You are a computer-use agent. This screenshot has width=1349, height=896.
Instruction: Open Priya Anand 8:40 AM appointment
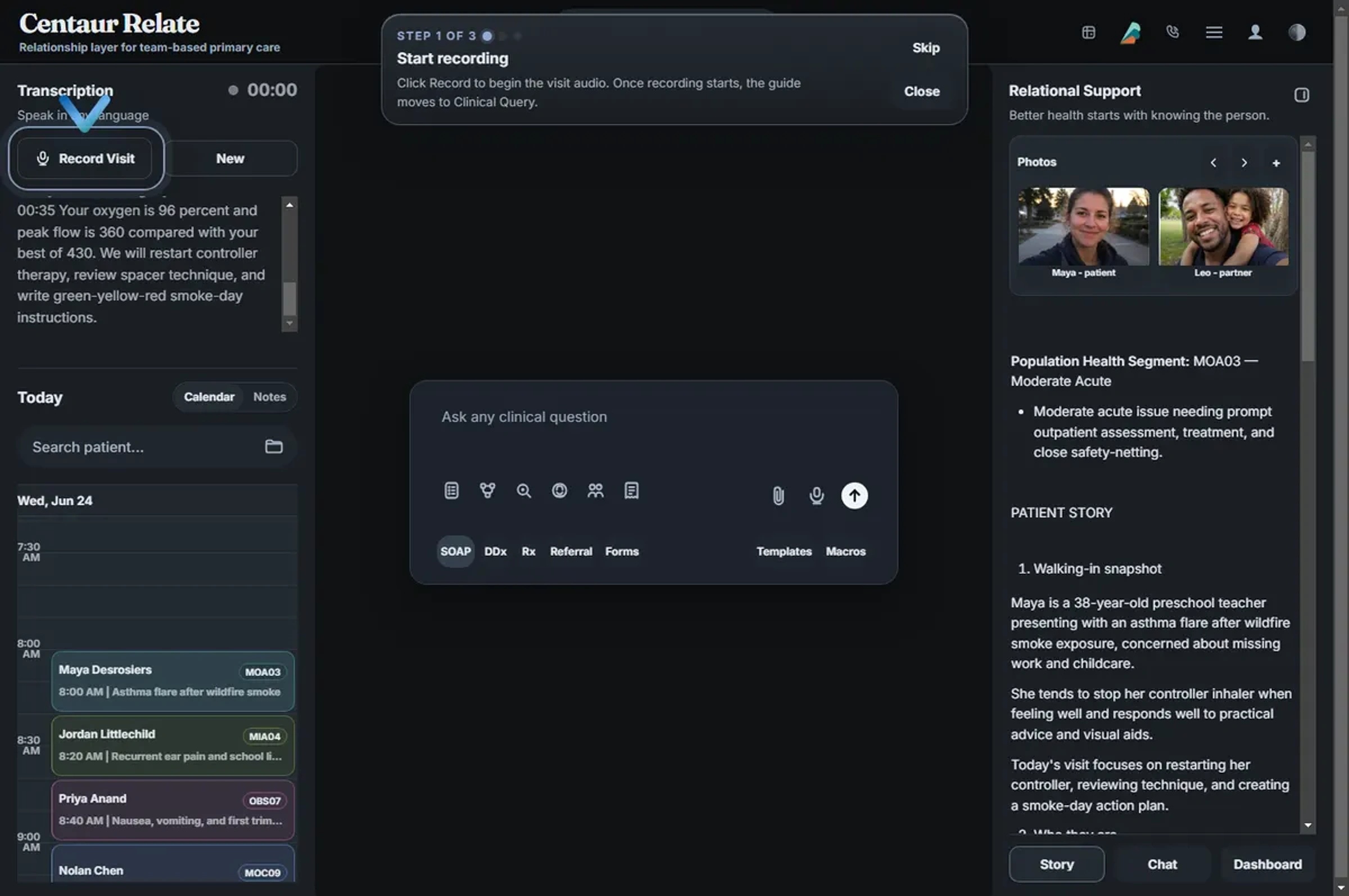pos(173,811)
